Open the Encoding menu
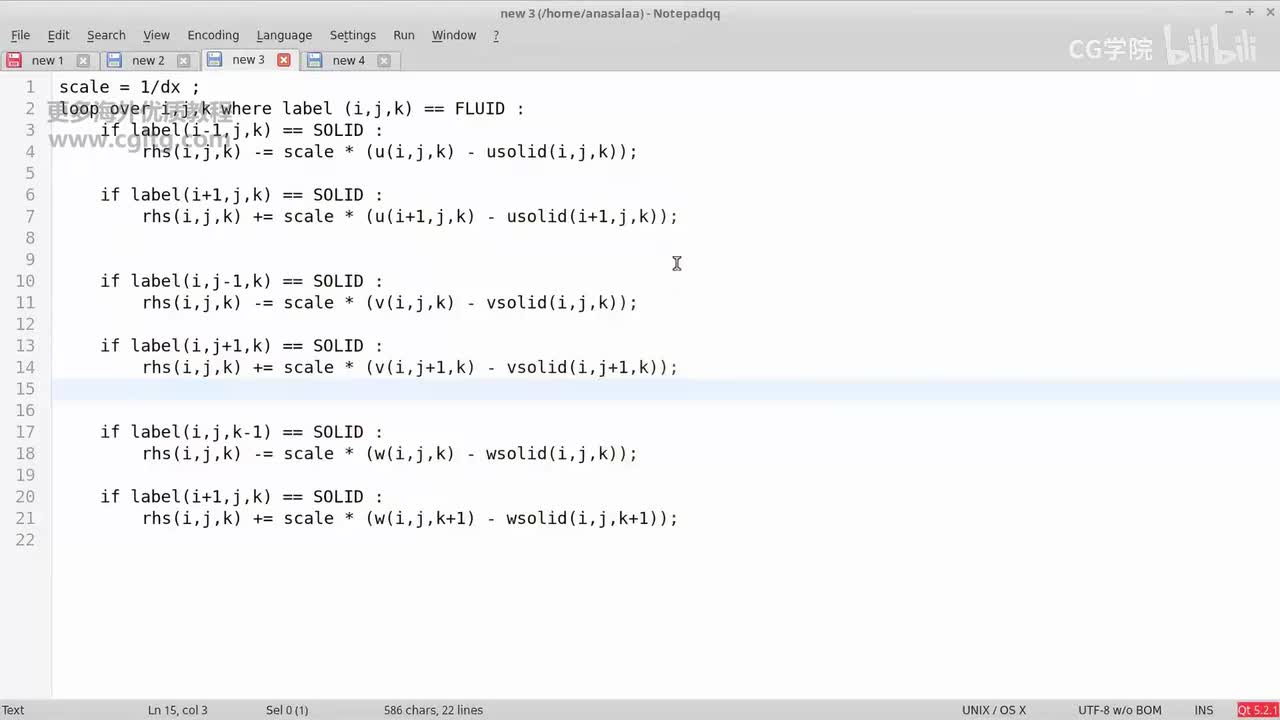1280x720 pixels. [213, 35]
